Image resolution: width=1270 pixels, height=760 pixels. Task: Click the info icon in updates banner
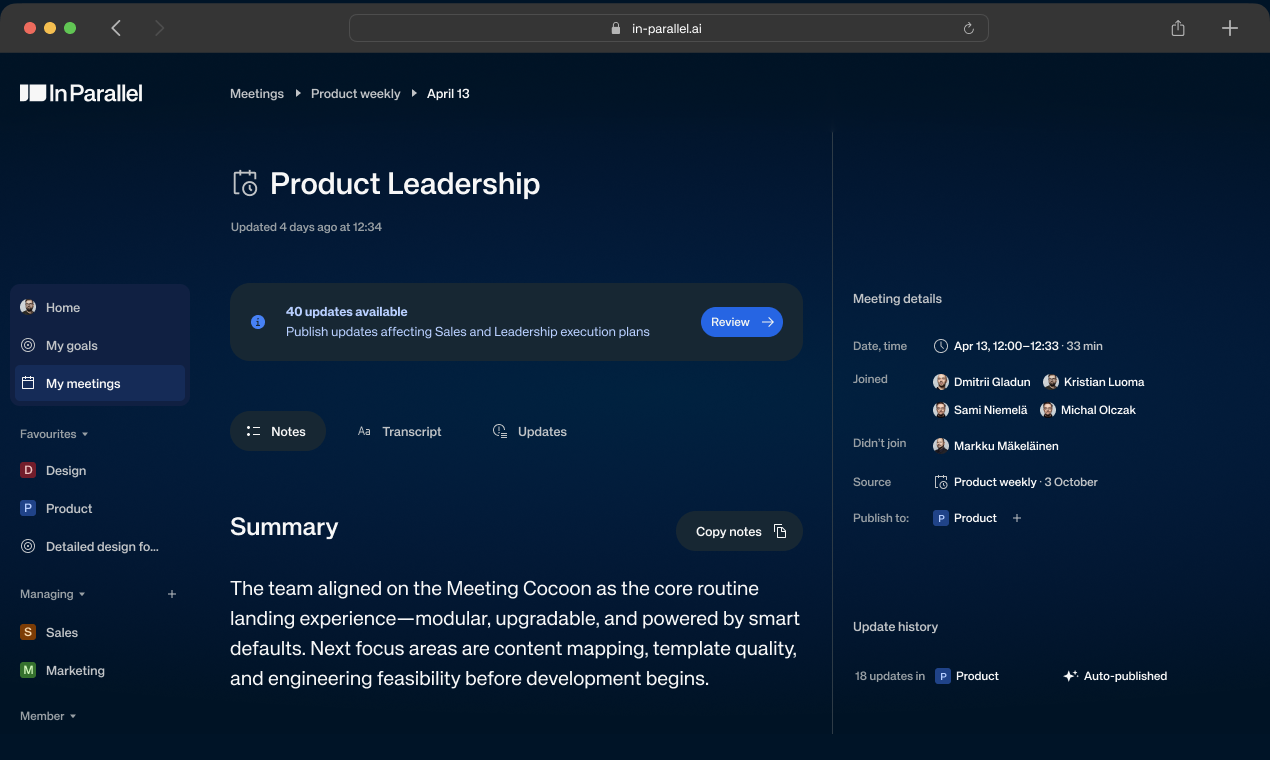pyautogui.click(x=258, y=322)
